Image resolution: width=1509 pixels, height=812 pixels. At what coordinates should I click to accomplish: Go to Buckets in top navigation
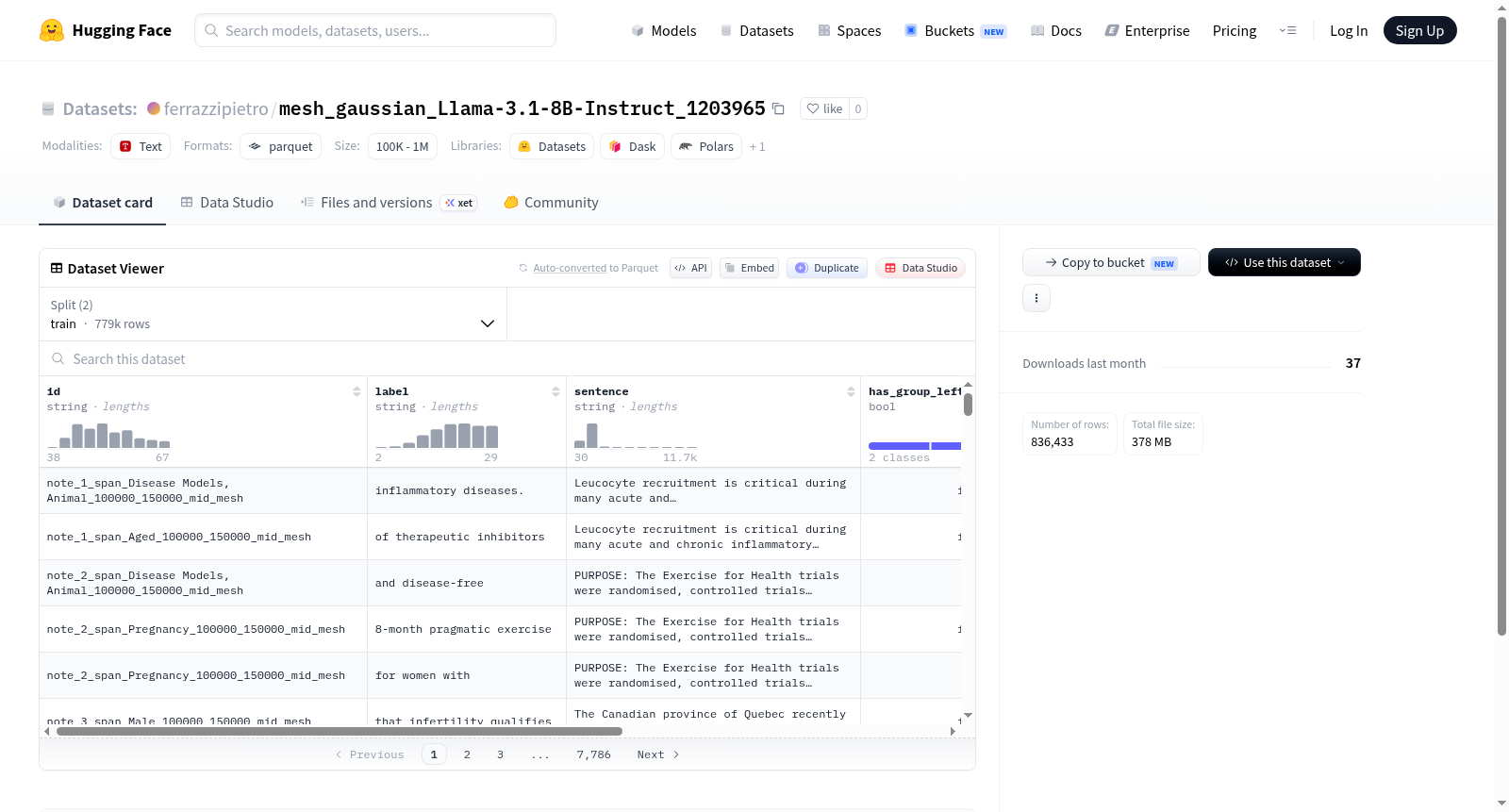(955, 30)
